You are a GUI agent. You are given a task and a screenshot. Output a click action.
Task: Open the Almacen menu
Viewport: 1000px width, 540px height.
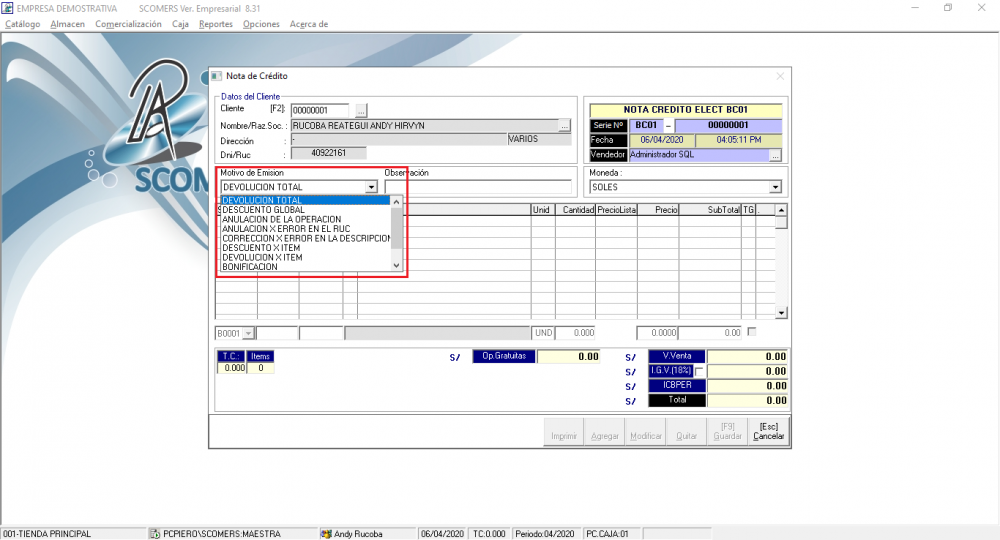[x=68, y=24]
